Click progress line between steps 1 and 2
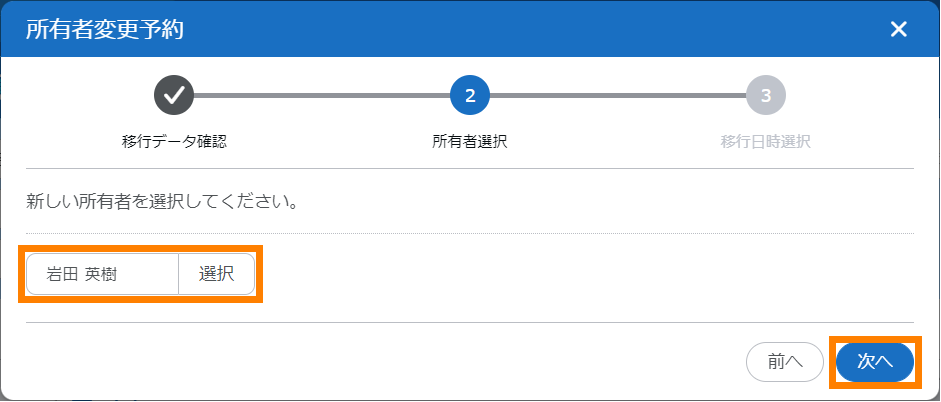 [321, 95]
